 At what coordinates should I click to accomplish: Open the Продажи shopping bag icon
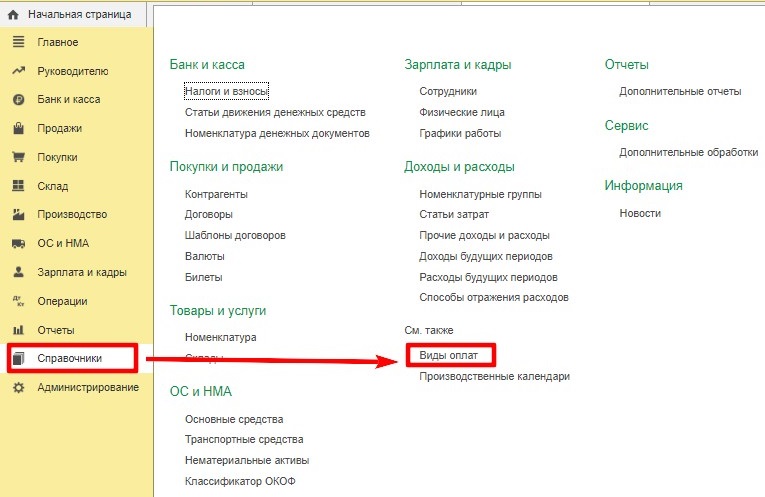pyautogui.click(x=18, y=128)
